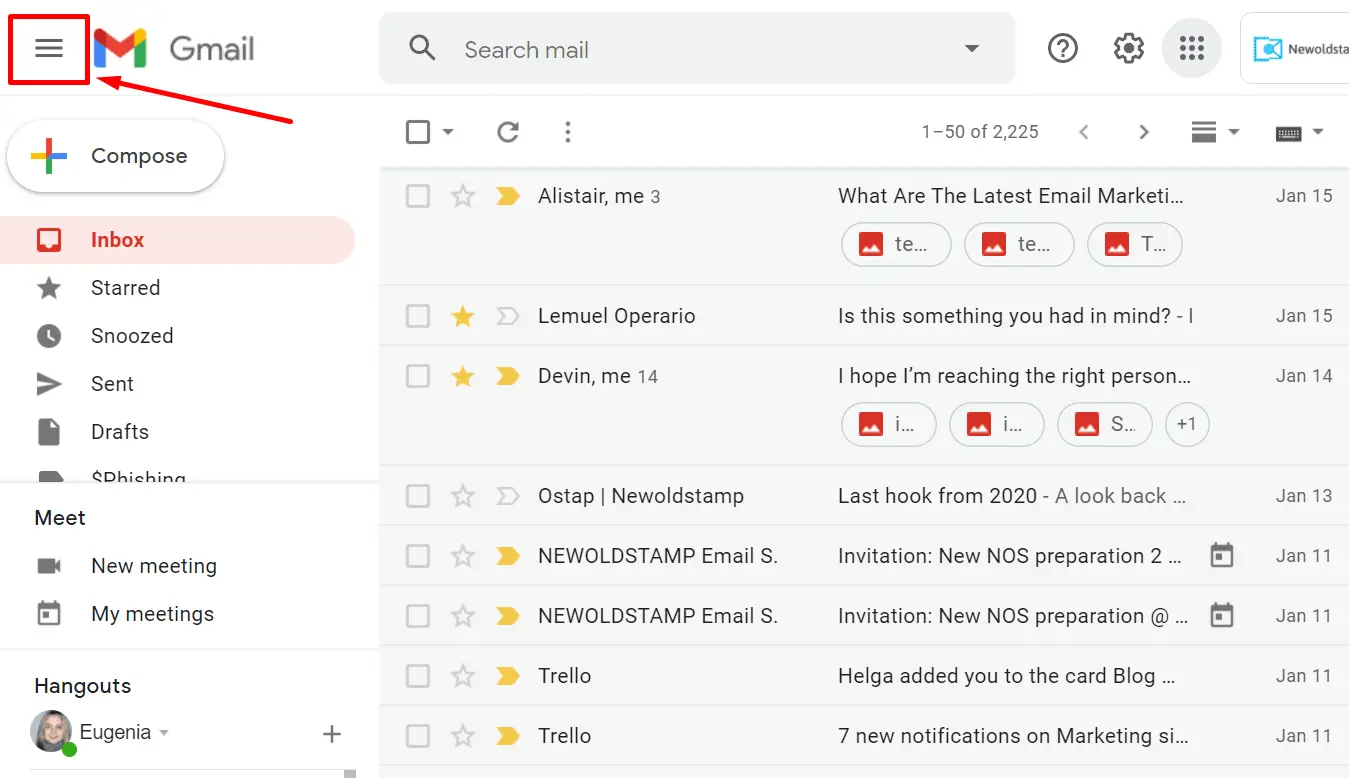The width and height of the screenshot is (1349, 778).
Task: Expand Eugenia's status dropdown in Hangouts
Action: click(x=164, y=733)
